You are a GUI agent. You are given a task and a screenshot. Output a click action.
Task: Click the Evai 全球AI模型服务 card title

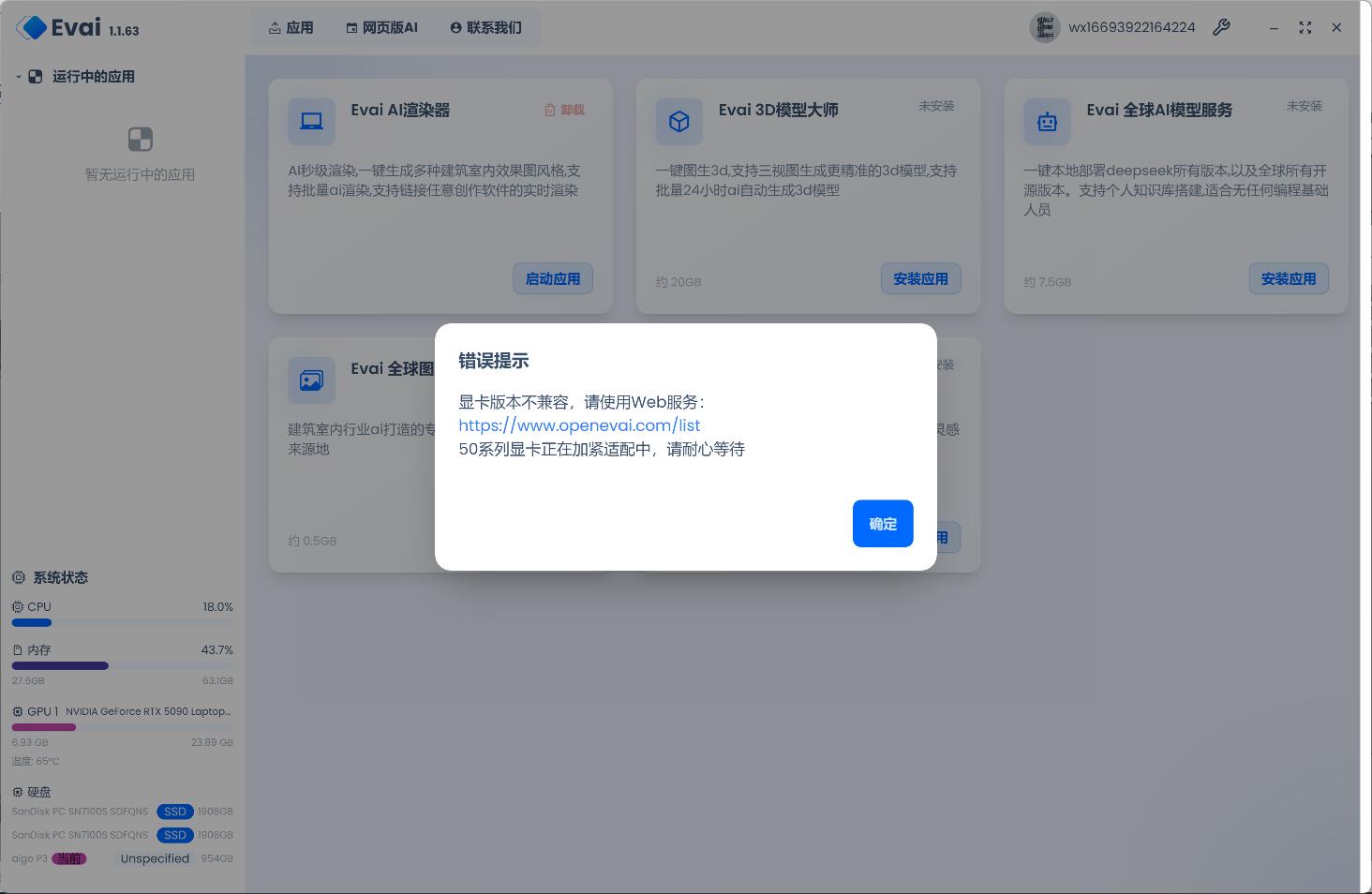(1160, 110)
